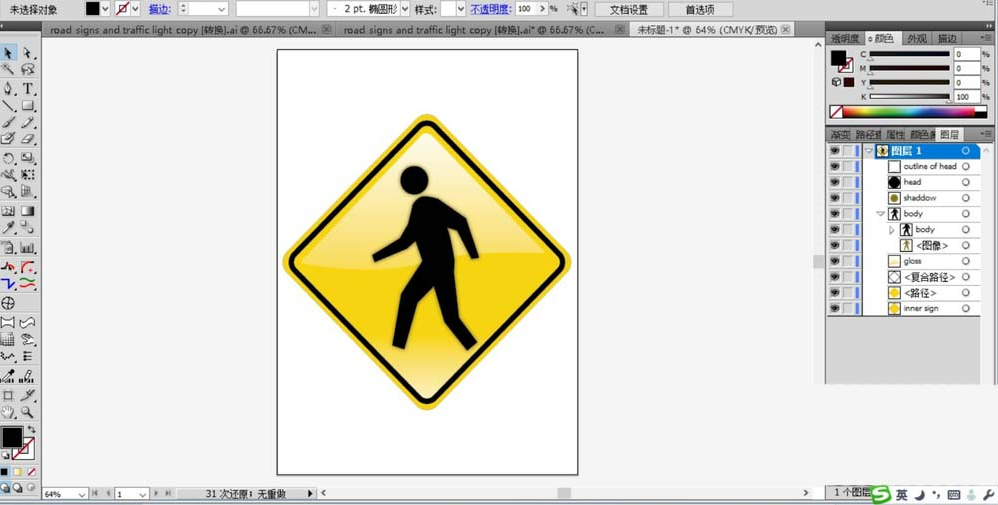Hide the 'shaddow' layer
Viewport: 998px width, 505px height.
(x=834, y=198)
